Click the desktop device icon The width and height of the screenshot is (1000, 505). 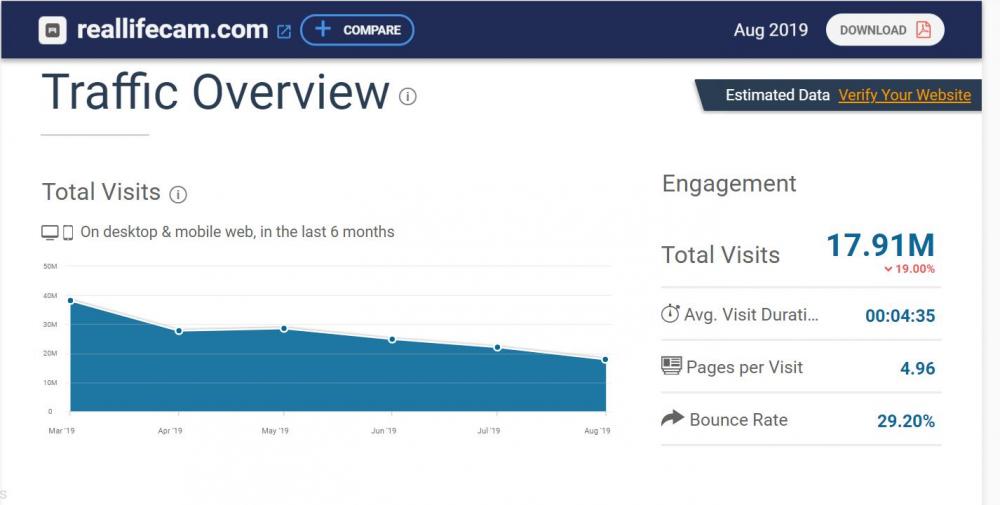tap(50, 232)
